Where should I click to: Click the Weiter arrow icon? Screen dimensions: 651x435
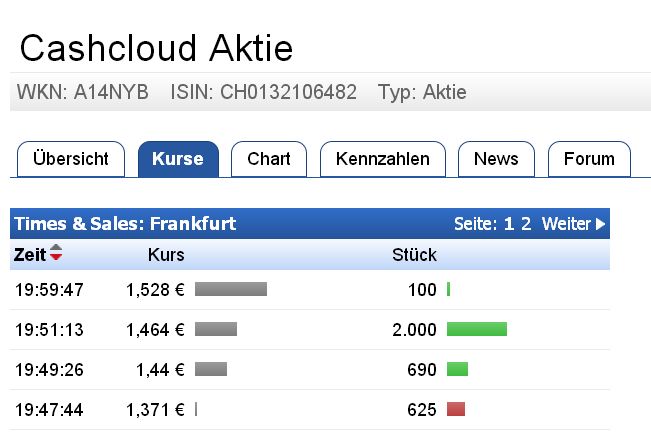click(600, 224)
